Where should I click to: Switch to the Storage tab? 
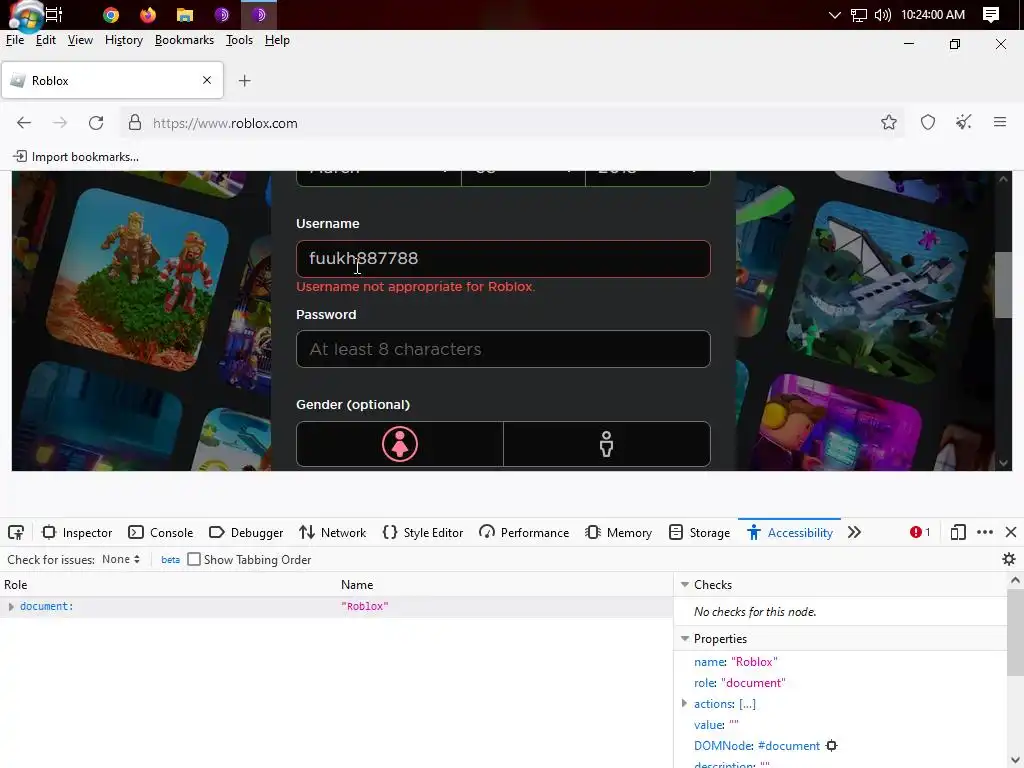pyautogui.click(x=699, y=532)
